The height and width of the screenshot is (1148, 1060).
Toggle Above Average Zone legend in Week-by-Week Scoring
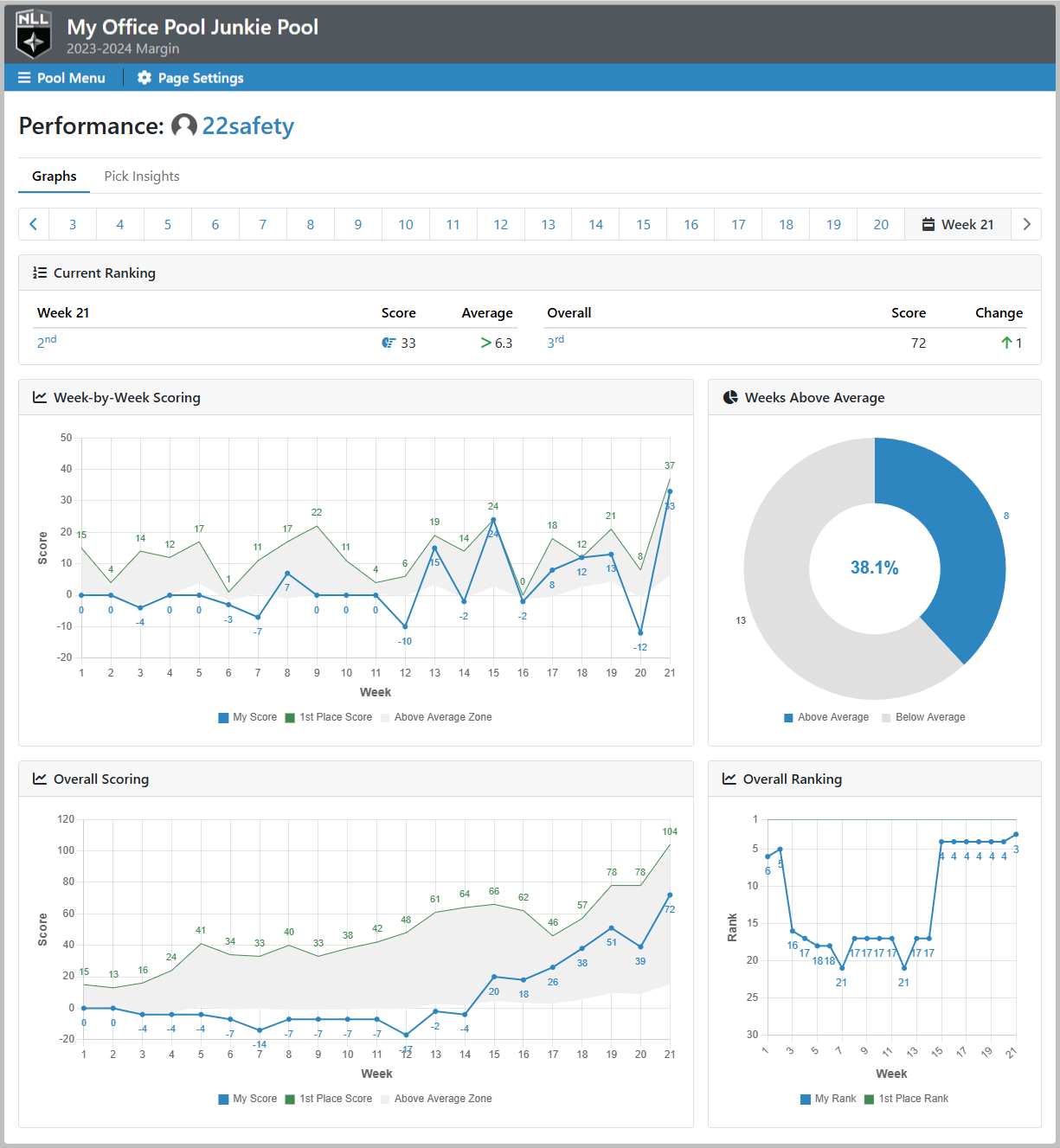tap(436, 717)
